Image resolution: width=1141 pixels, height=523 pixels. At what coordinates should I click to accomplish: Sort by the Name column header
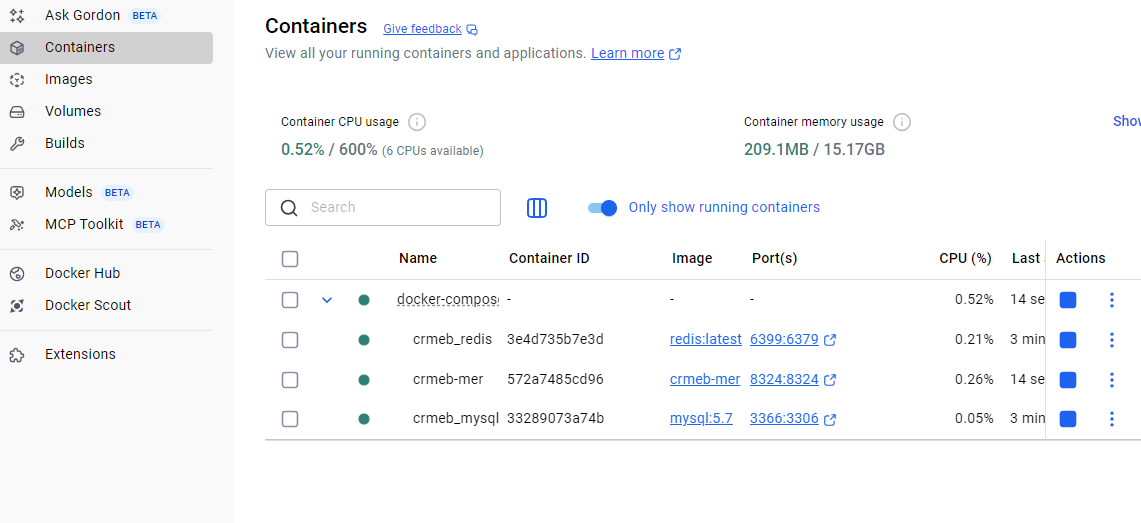pos(418,258)
